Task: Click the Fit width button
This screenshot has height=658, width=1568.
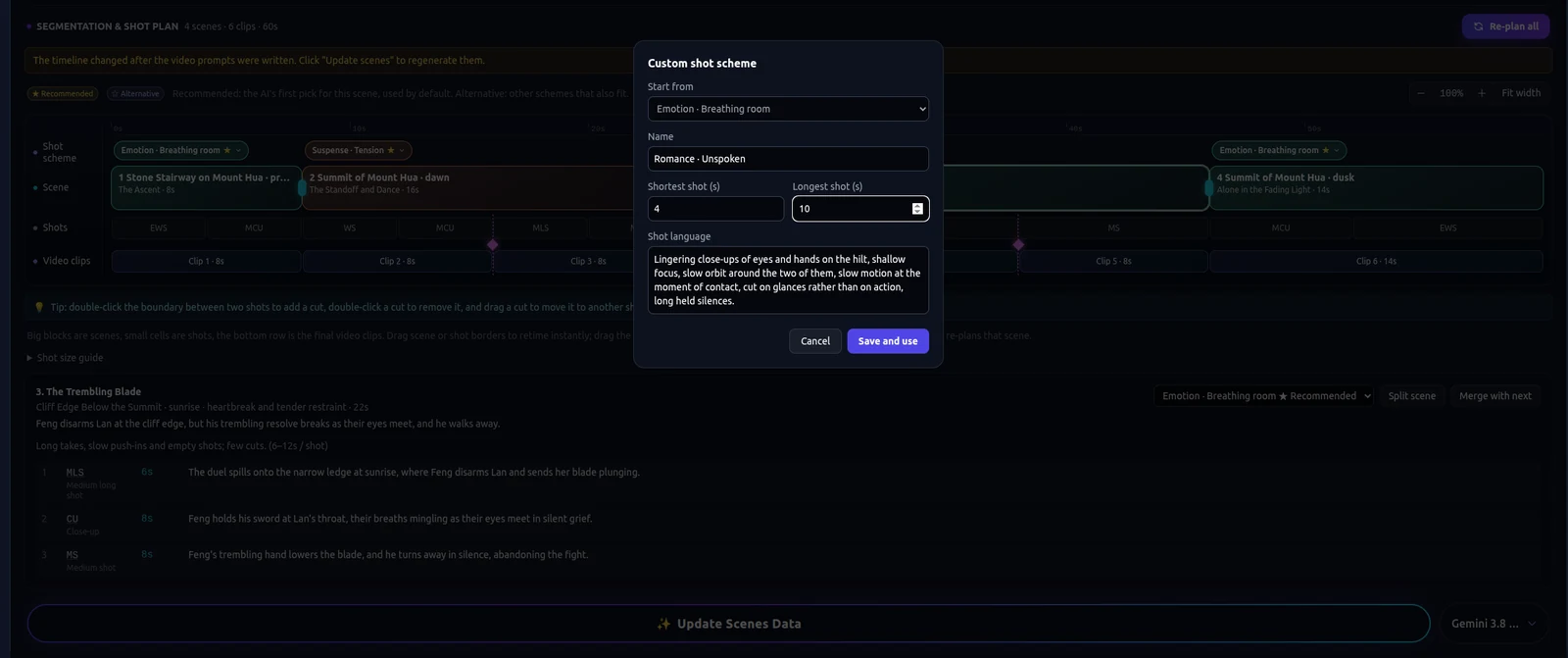Action: [x=1521, y=93]
